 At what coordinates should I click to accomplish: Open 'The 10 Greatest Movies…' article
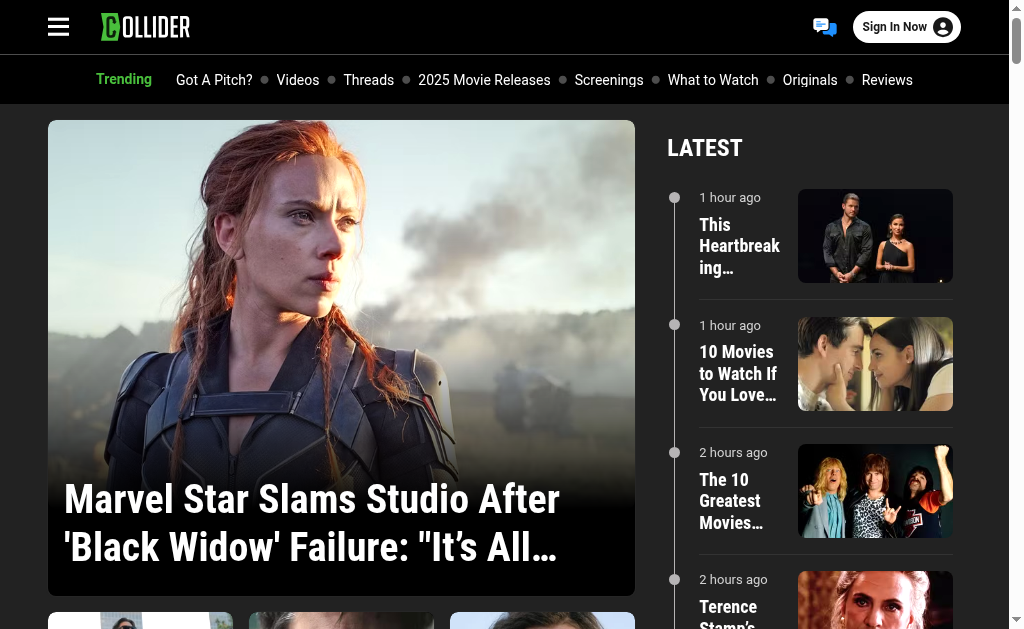731,501
